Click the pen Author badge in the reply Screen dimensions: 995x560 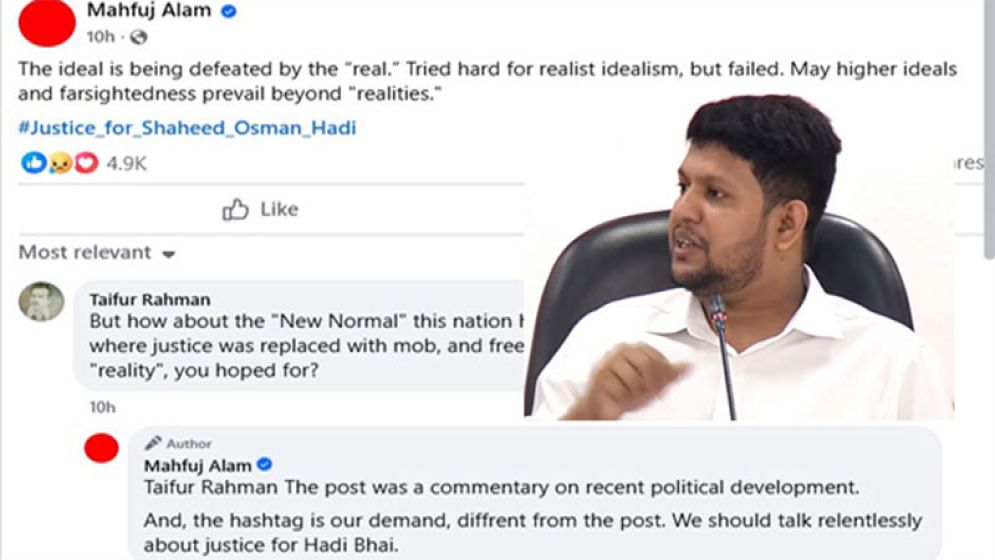click(x=178, y=443)
